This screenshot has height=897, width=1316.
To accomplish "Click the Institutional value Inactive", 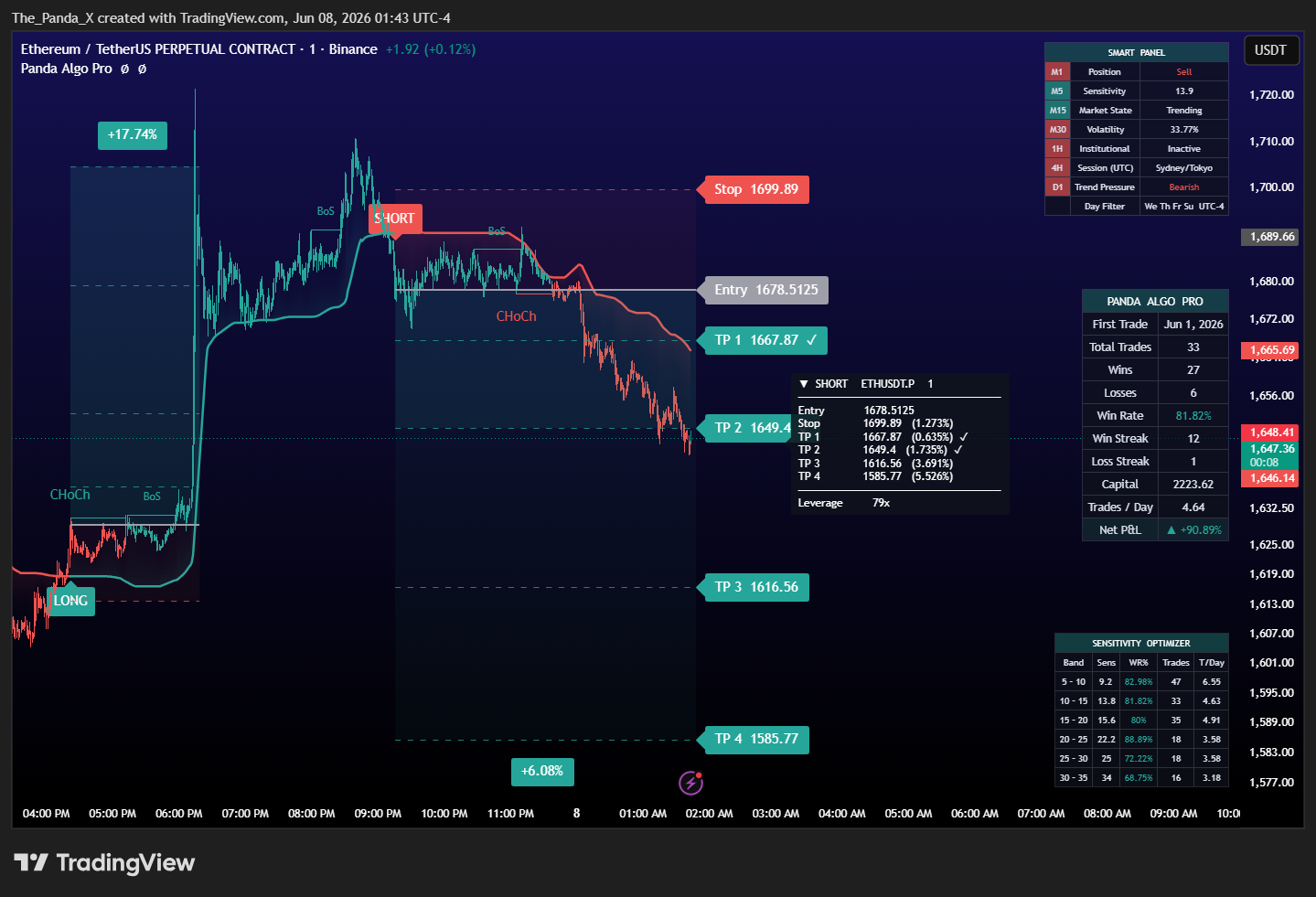I will pos(1184,148).
